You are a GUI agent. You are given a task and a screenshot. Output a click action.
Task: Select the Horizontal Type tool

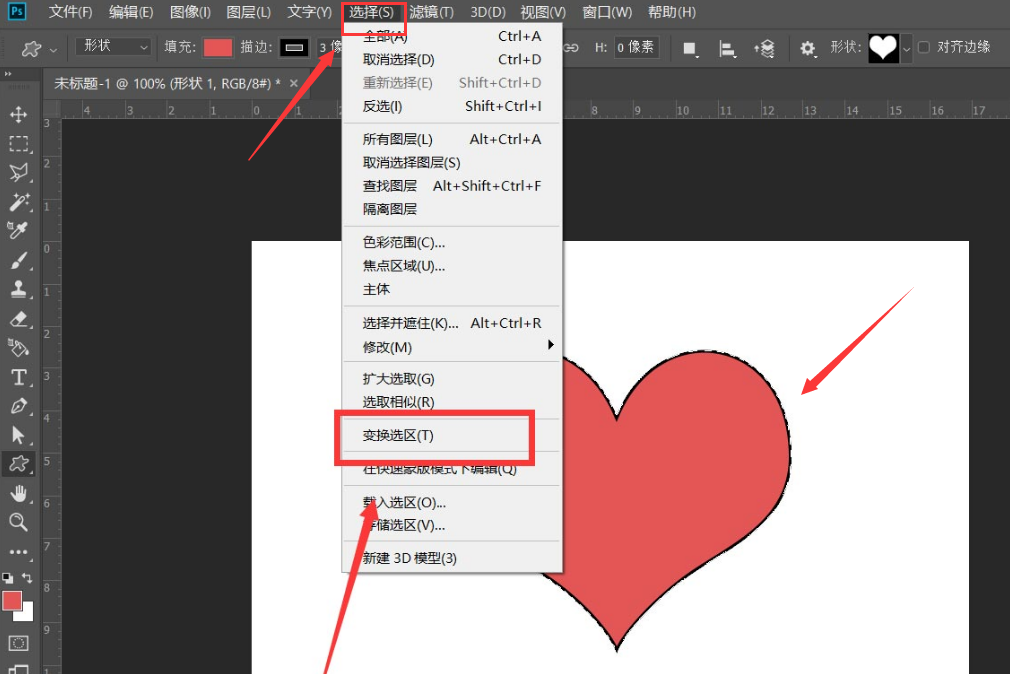pos(18,377)
